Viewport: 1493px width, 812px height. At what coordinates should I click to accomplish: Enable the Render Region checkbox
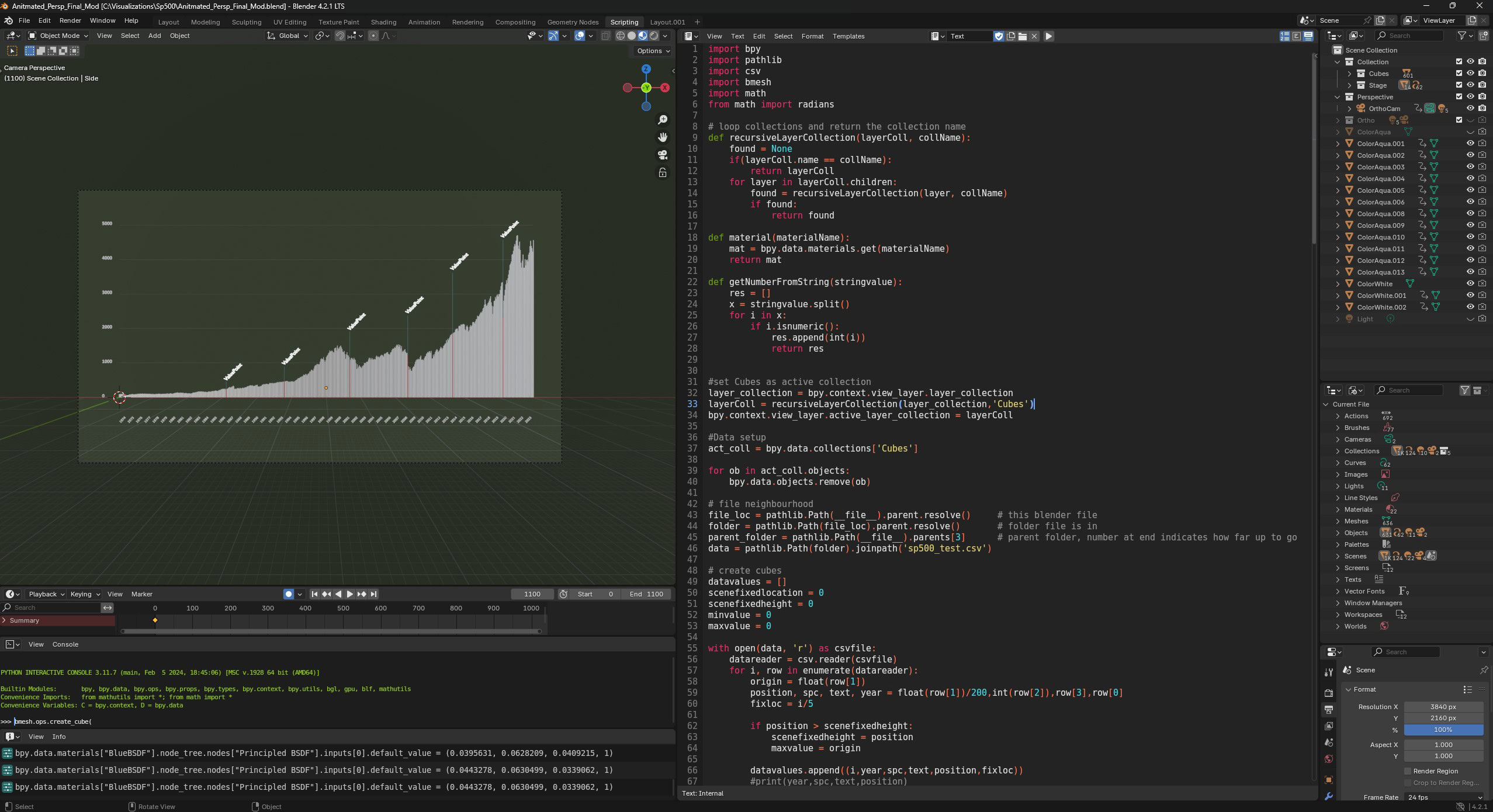(x=1408, y=771)
